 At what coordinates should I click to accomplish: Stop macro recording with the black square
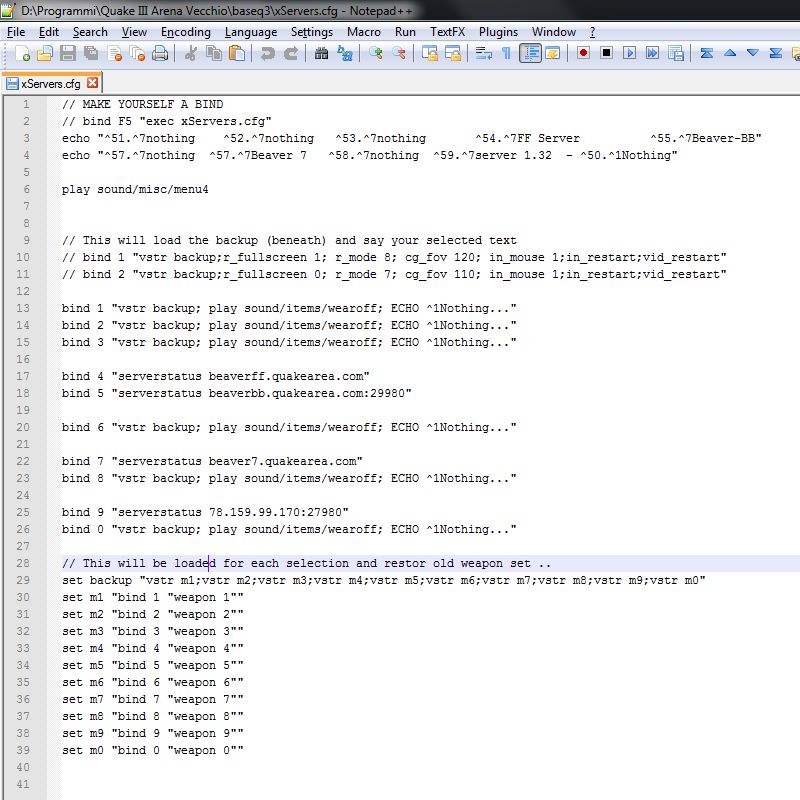point(606,53)
